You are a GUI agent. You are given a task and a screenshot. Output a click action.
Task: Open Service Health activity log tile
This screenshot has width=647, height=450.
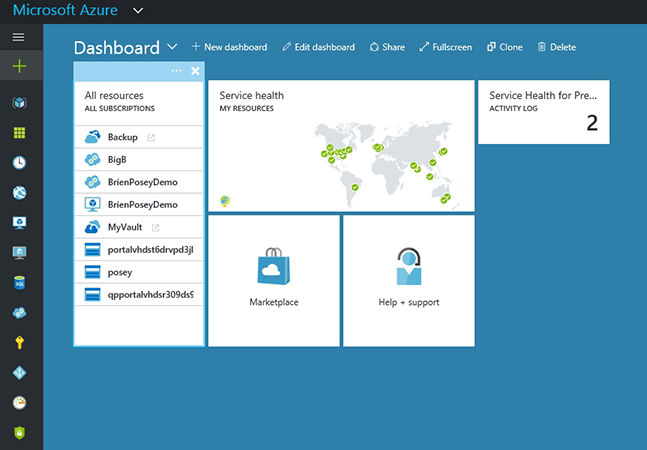(x=544, y=112)
